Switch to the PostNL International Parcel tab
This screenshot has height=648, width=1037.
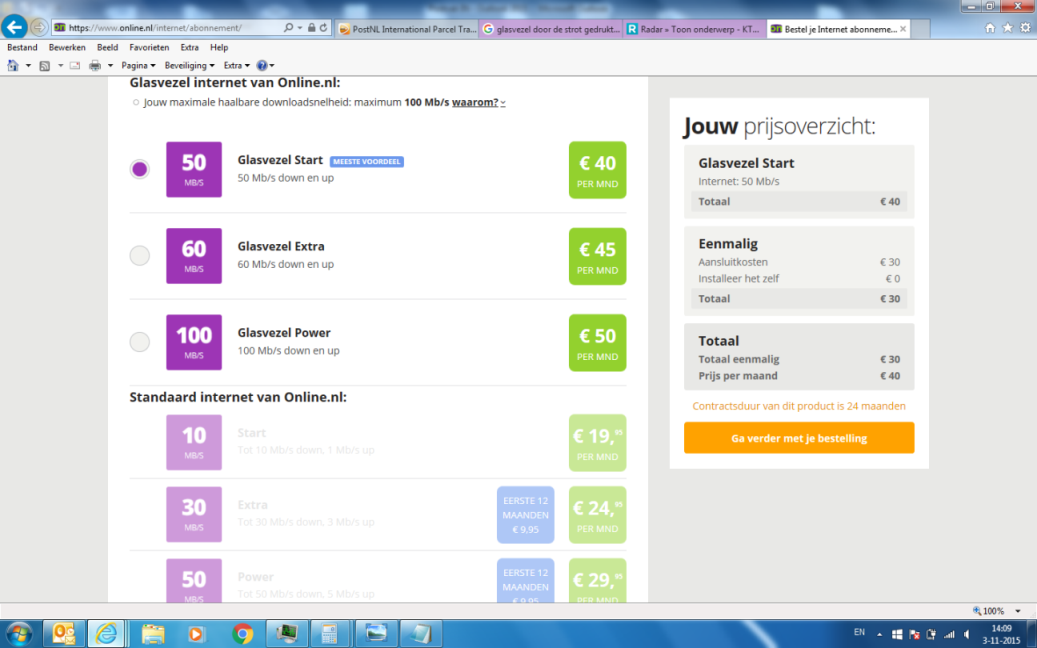406,29
